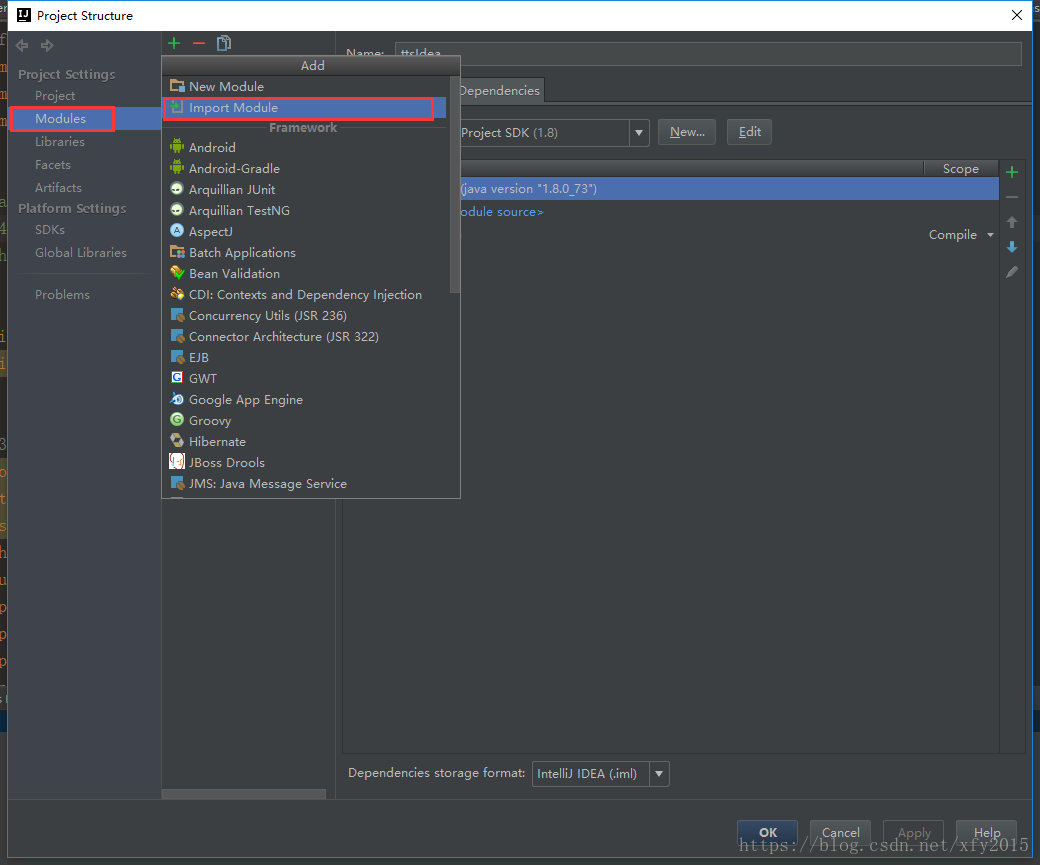
Task: Click the Copy module icon
Action: 224,43
